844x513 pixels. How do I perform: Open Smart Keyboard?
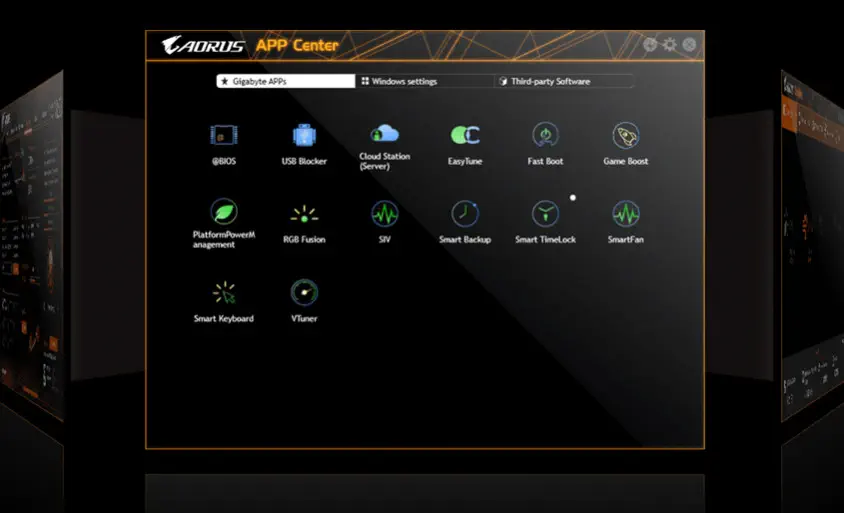coord(224,293)
